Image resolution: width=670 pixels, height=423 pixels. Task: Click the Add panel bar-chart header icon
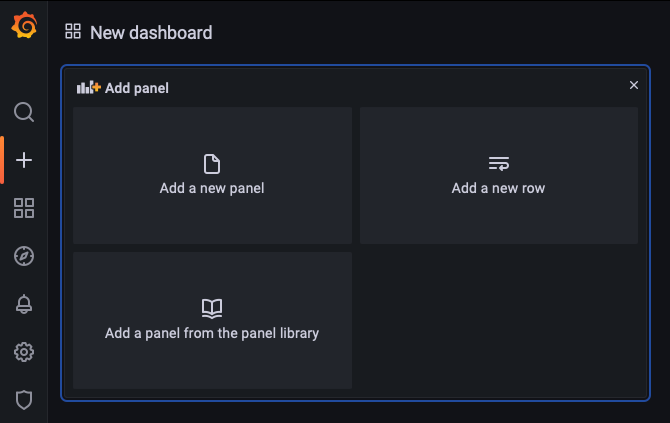tap(89, 88)
